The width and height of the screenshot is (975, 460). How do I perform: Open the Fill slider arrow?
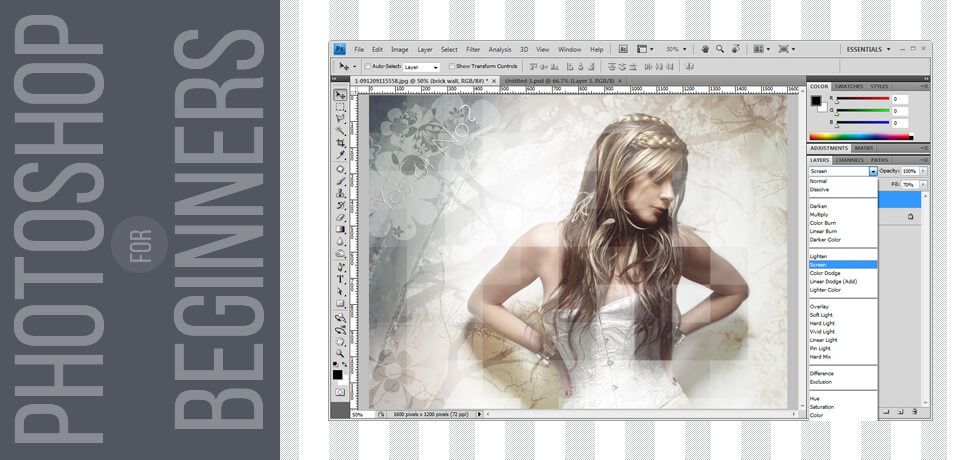[x=923, y=185]
